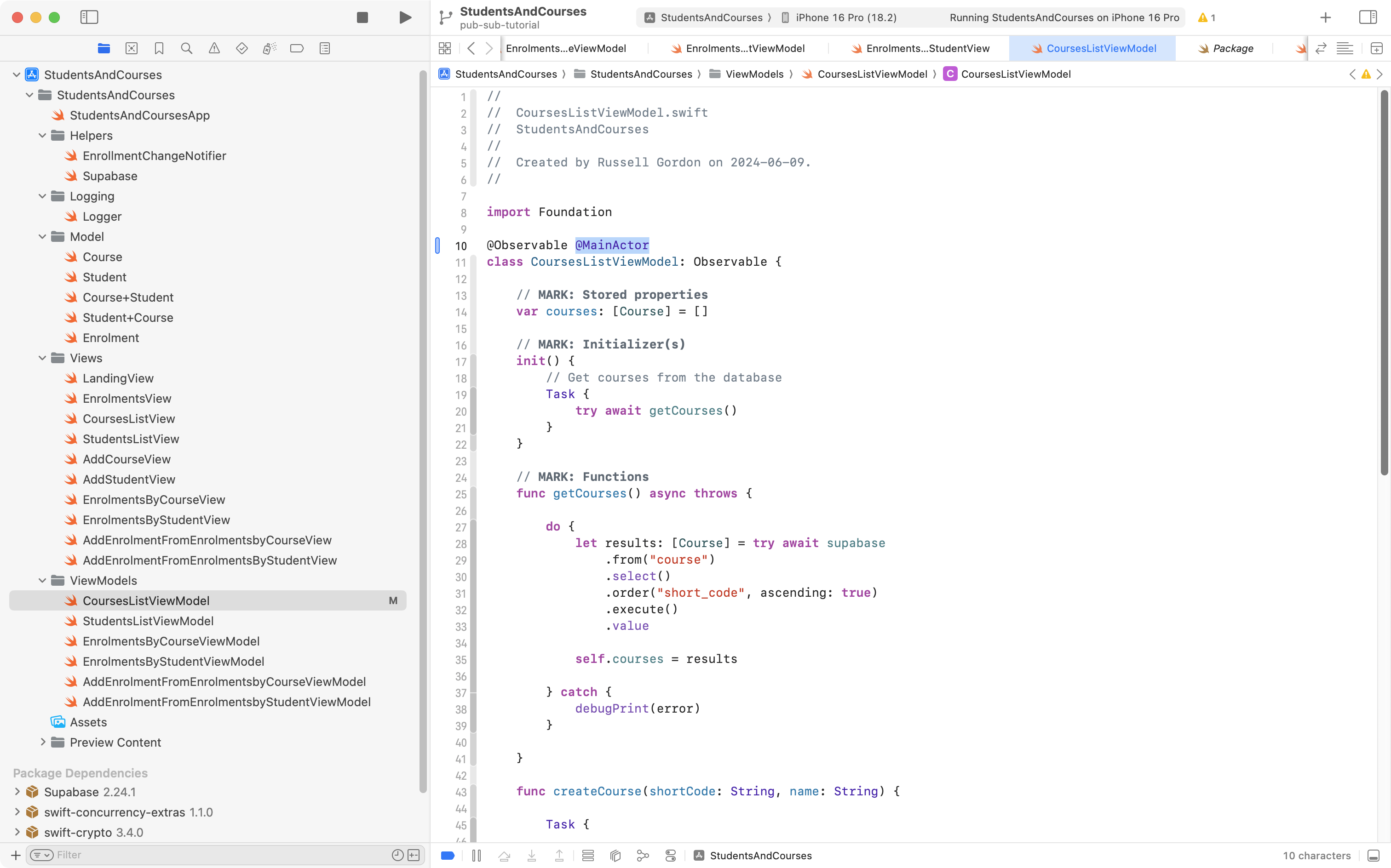Open the Find navigator magnifier icon
This screenshot has height=868, width=1391.
(186, 48)
